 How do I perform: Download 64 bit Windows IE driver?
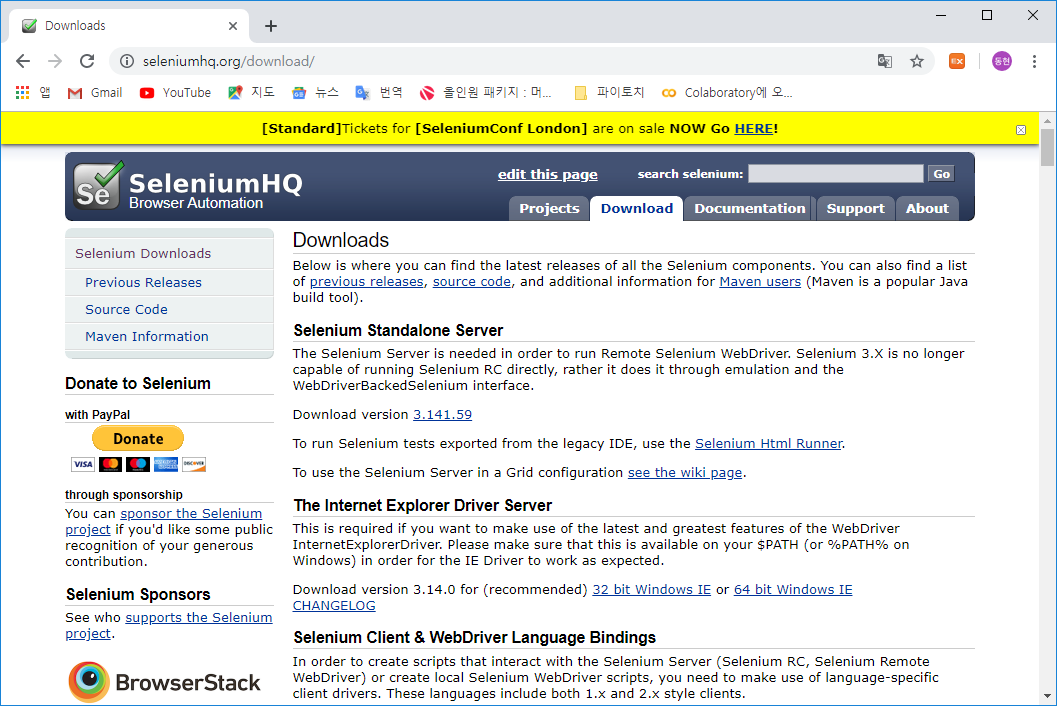coord(793,590)
